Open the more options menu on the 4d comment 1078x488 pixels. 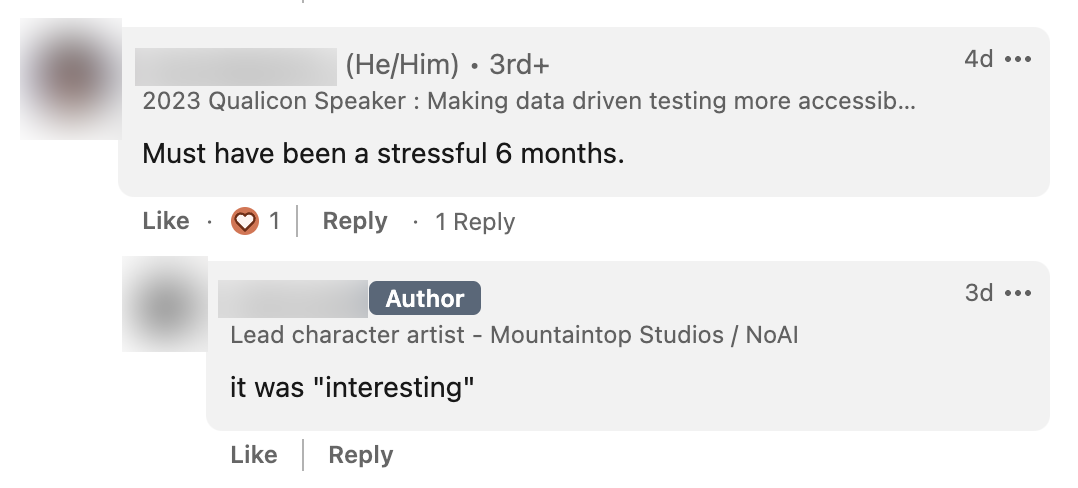click(x=1018, y=60)
